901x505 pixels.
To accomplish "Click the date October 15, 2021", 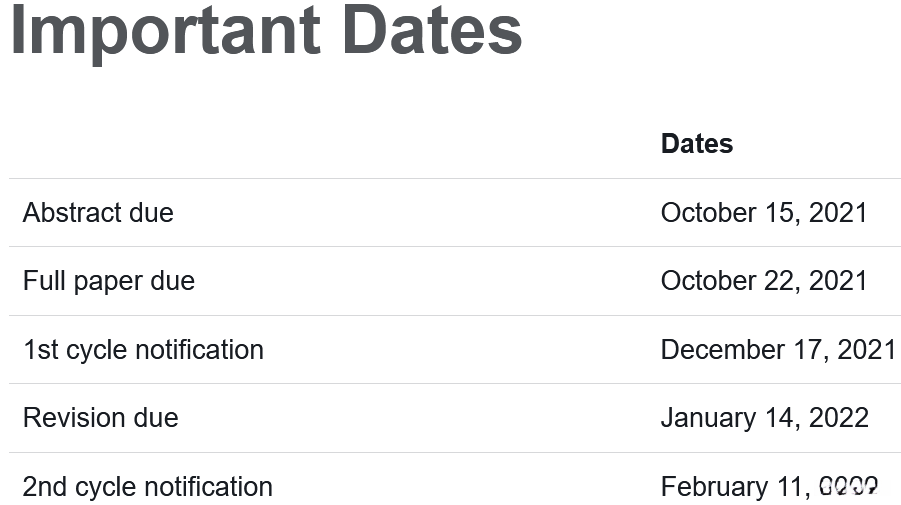I will (x=764, y=213).
